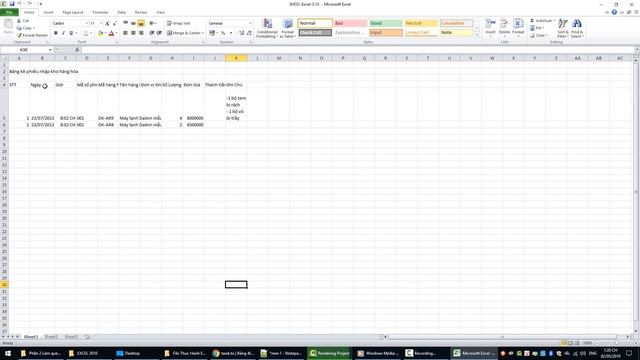This screenshot has height=360, width=640.
Task: Click the Insert Function fx icon
Action: pos(77,50)
